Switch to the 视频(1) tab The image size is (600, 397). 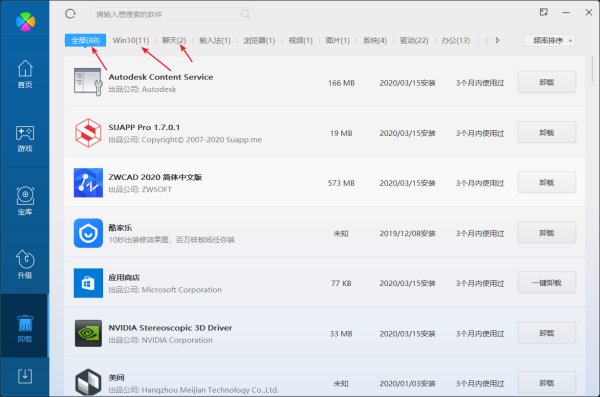pos(300,40)
